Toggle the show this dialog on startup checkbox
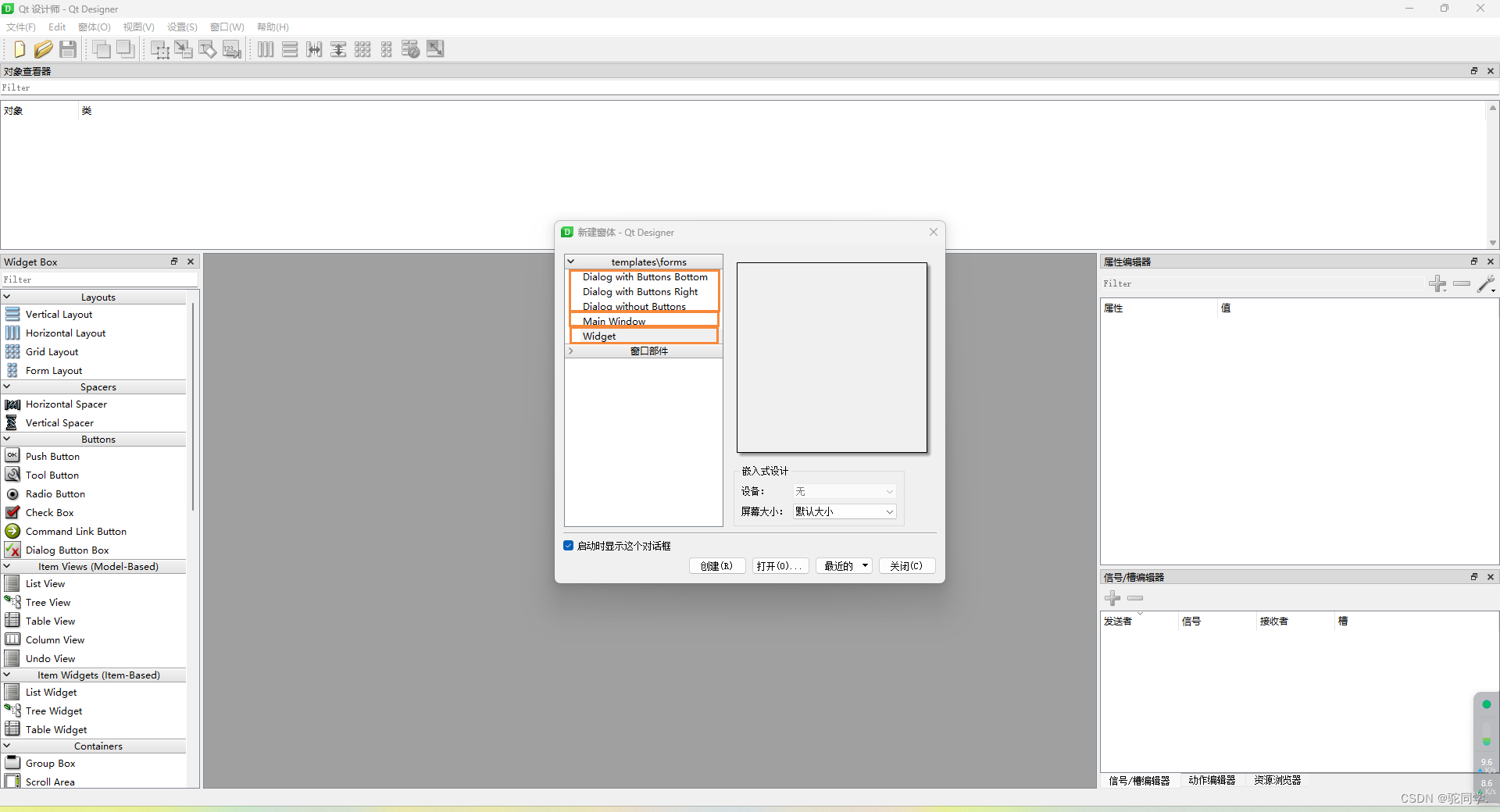This screenshot has width=1500, height=812. 569,546
